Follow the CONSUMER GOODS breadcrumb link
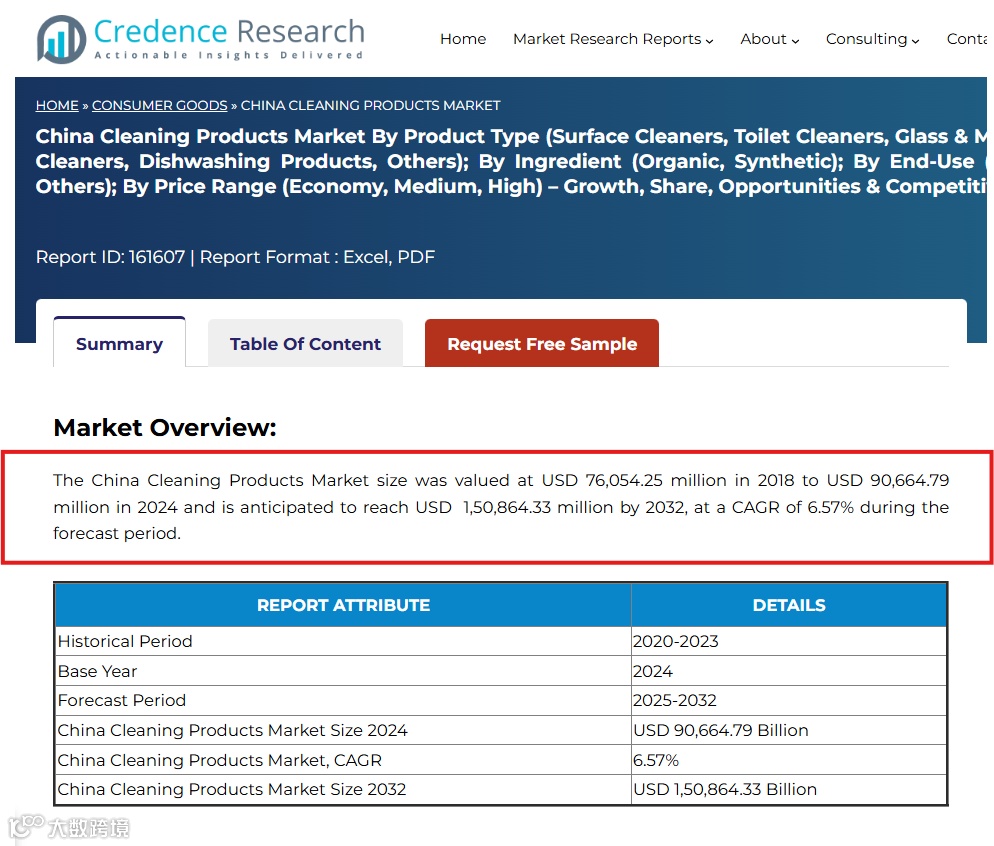The height and width of the screenshot is (846, 994). click(160, 105)
